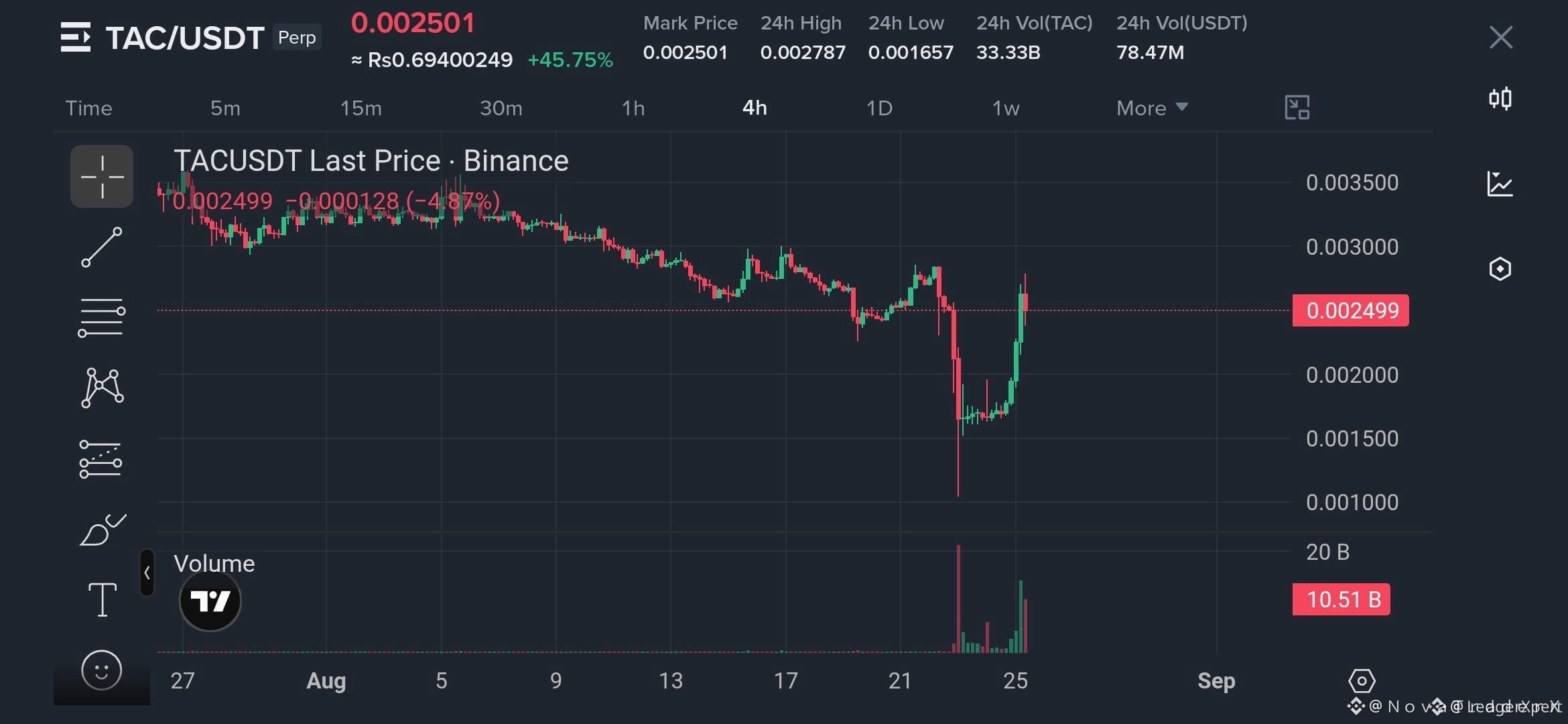Open the emoji sticker tool
Viewport: 1568px width, 724px height.
pos(102,670)
